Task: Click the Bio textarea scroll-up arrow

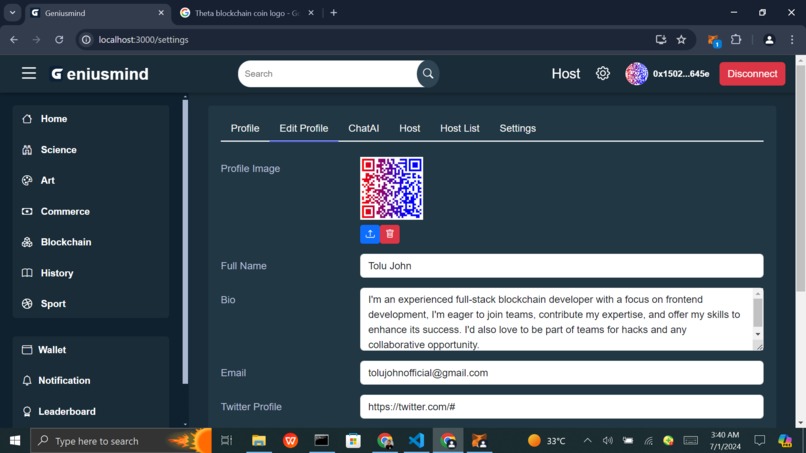Action: (758, 294)
